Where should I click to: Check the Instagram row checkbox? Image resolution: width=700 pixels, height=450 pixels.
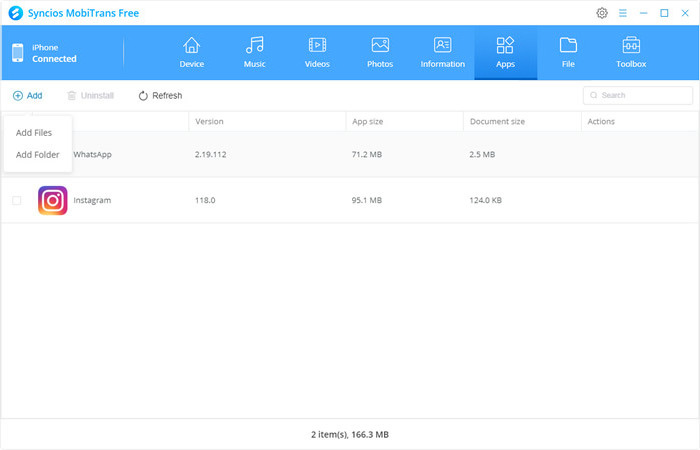(17, 200)
